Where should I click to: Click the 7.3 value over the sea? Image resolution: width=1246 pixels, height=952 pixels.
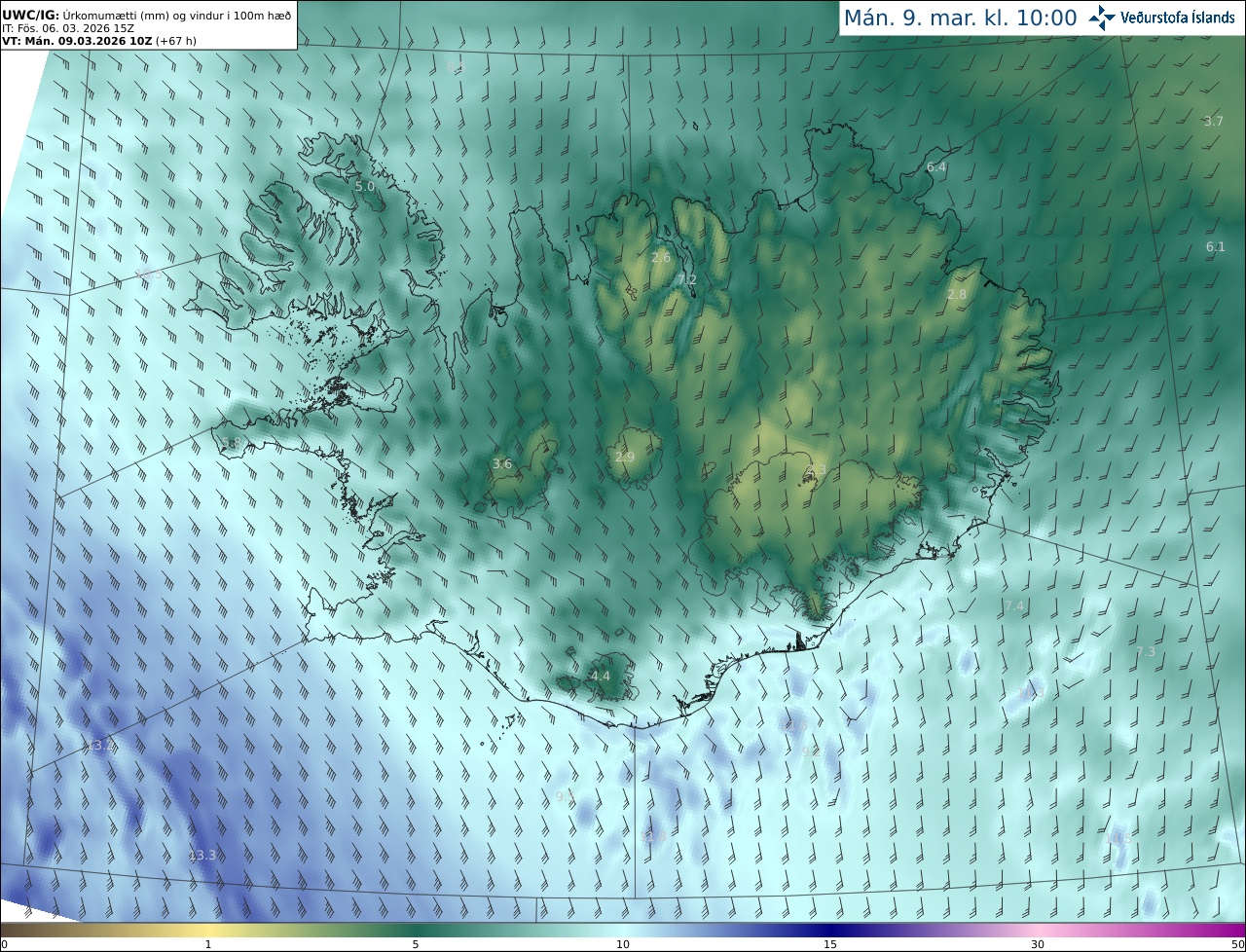[x=1146, y=652]
